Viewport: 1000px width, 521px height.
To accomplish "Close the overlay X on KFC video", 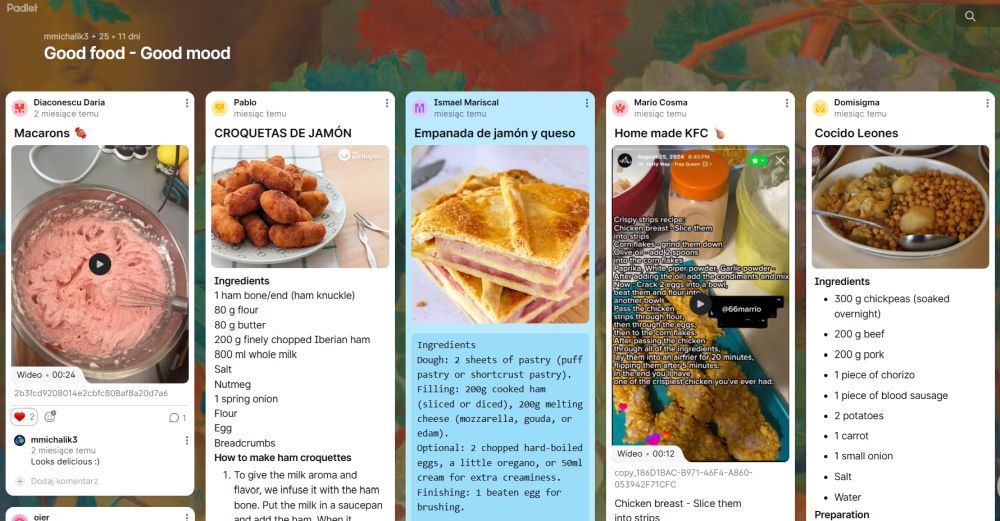I will coord(780,161).
